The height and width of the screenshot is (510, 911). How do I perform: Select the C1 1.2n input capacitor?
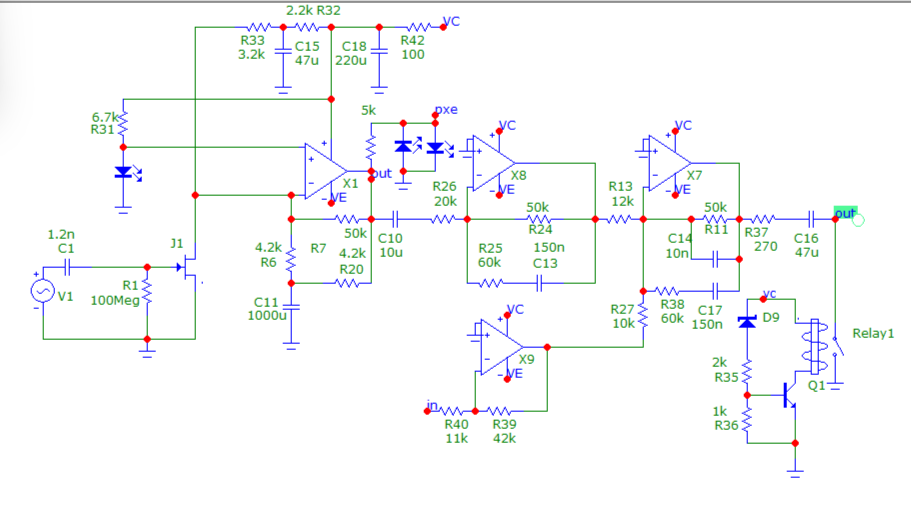(65, 267)
